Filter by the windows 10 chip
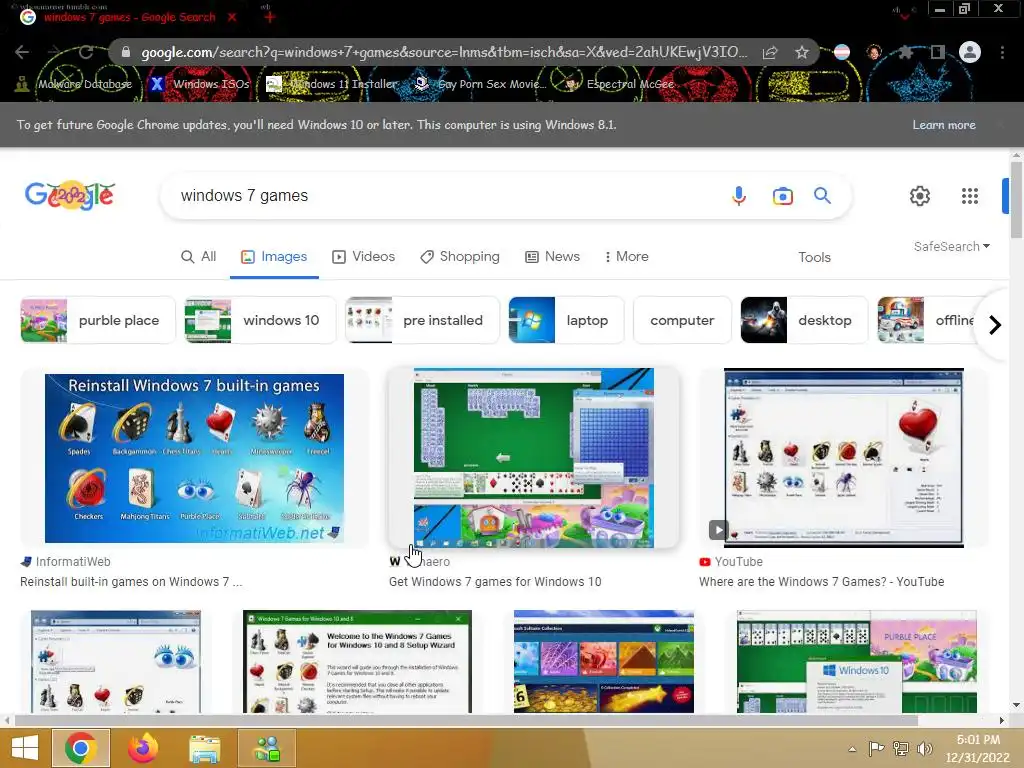This screenshot has height=768, width=1024. (261, 320)
